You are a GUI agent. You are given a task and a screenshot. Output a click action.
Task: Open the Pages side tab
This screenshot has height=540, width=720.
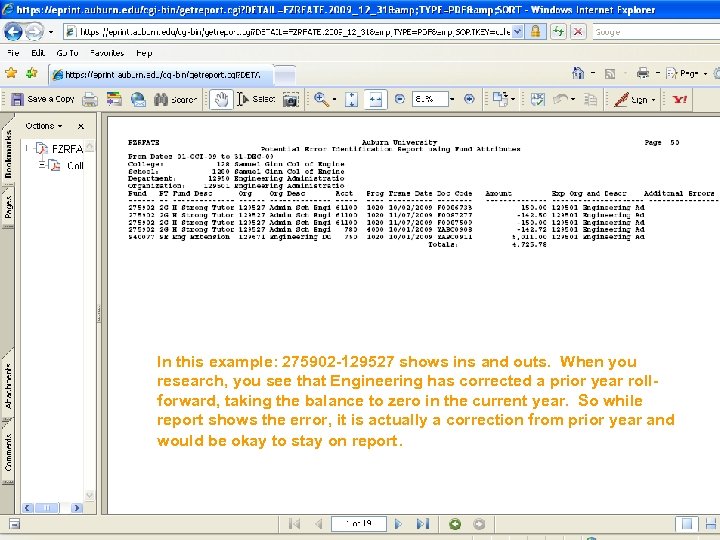(8, 208)
